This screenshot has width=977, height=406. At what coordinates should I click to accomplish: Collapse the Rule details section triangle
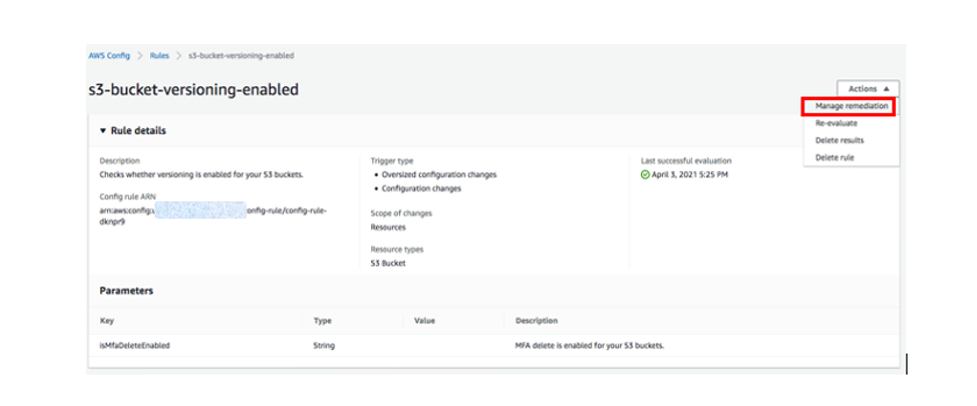[x=103, y=131]
